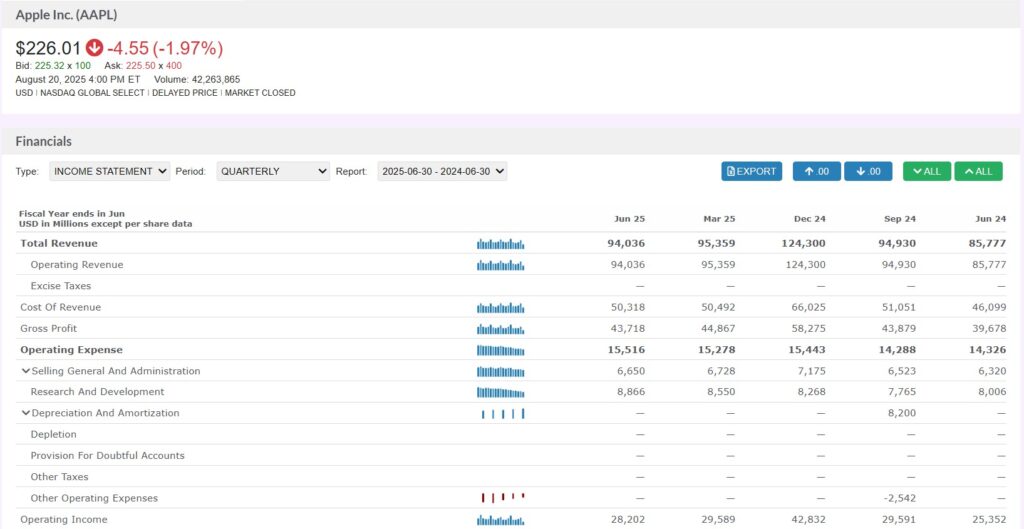The image size is (1024, 529).
Task: Click the Gross Profit sparkline chart
Action: pyautogui.click(x=500, y=329)
